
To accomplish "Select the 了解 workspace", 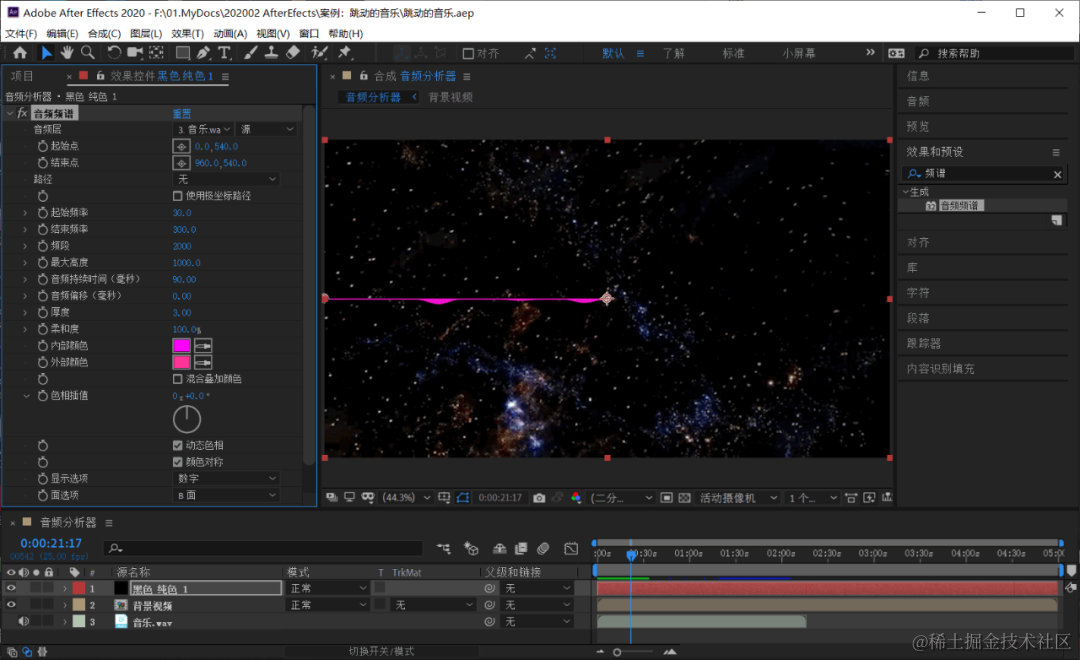I will 674,53.
